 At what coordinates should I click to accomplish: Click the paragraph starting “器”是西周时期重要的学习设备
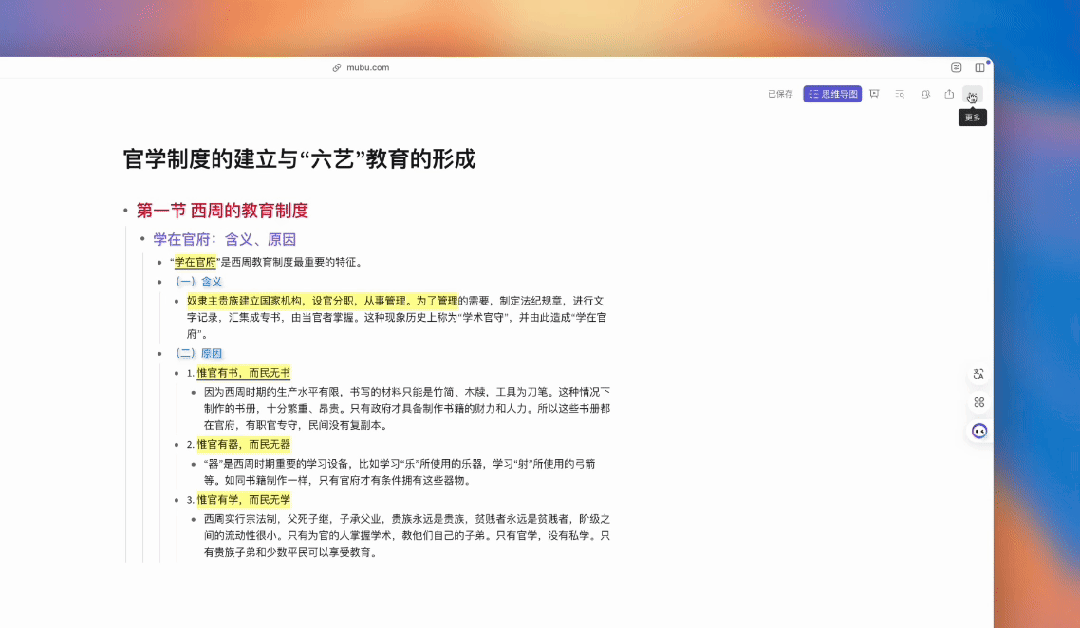click(x=399, y=472)
